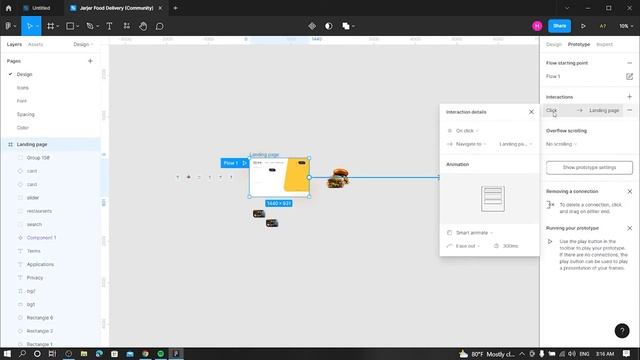Click the Share button

click(x=559, y=26)
